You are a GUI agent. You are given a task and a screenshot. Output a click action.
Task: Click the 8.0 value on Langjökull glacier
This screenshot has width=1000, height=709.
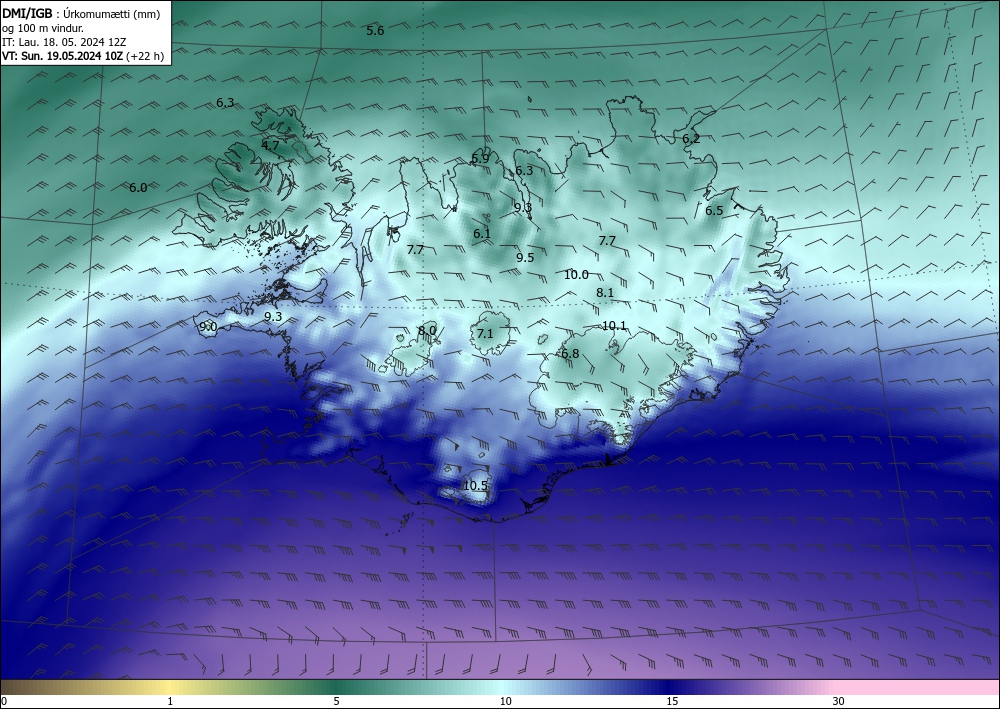click(x=427, y=330)
